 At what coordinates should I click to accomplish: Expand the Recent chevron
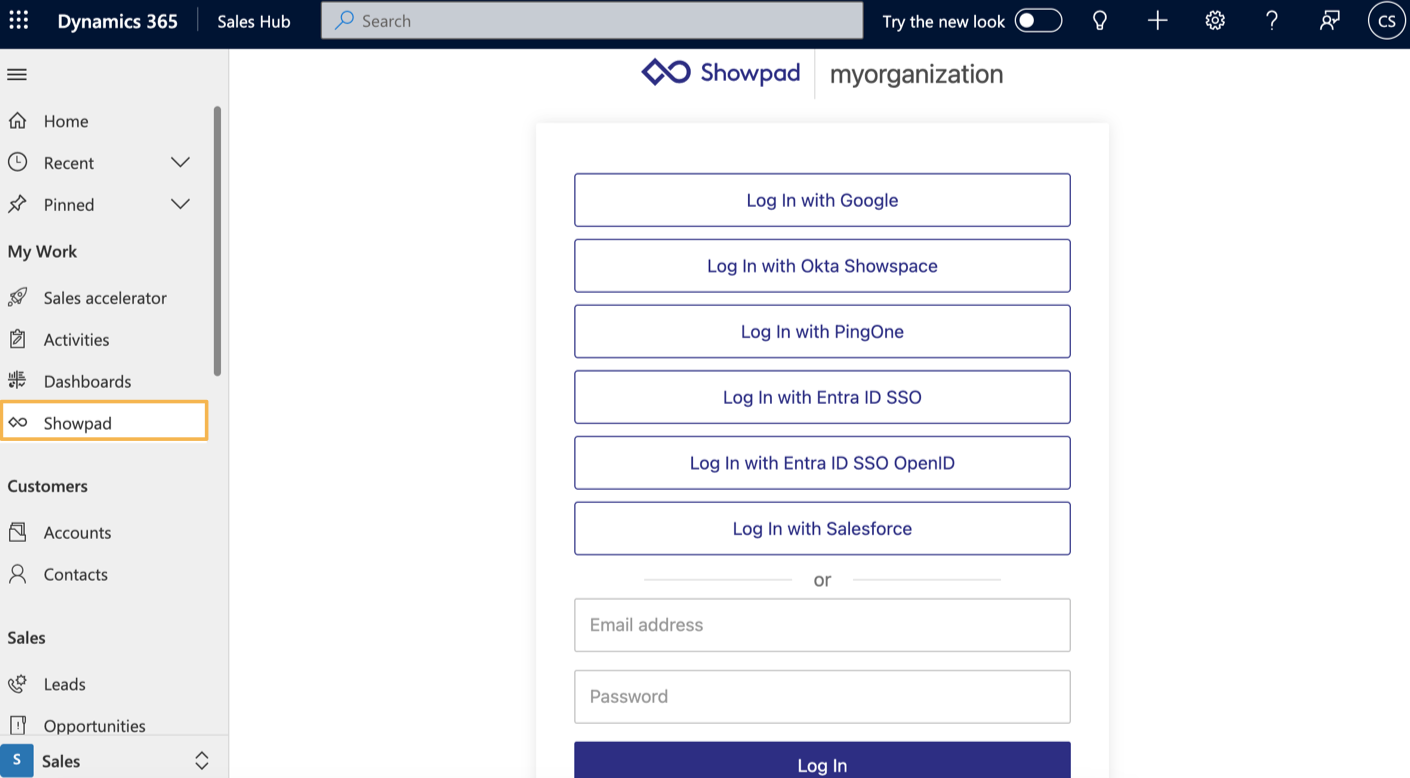coord(180,162)
